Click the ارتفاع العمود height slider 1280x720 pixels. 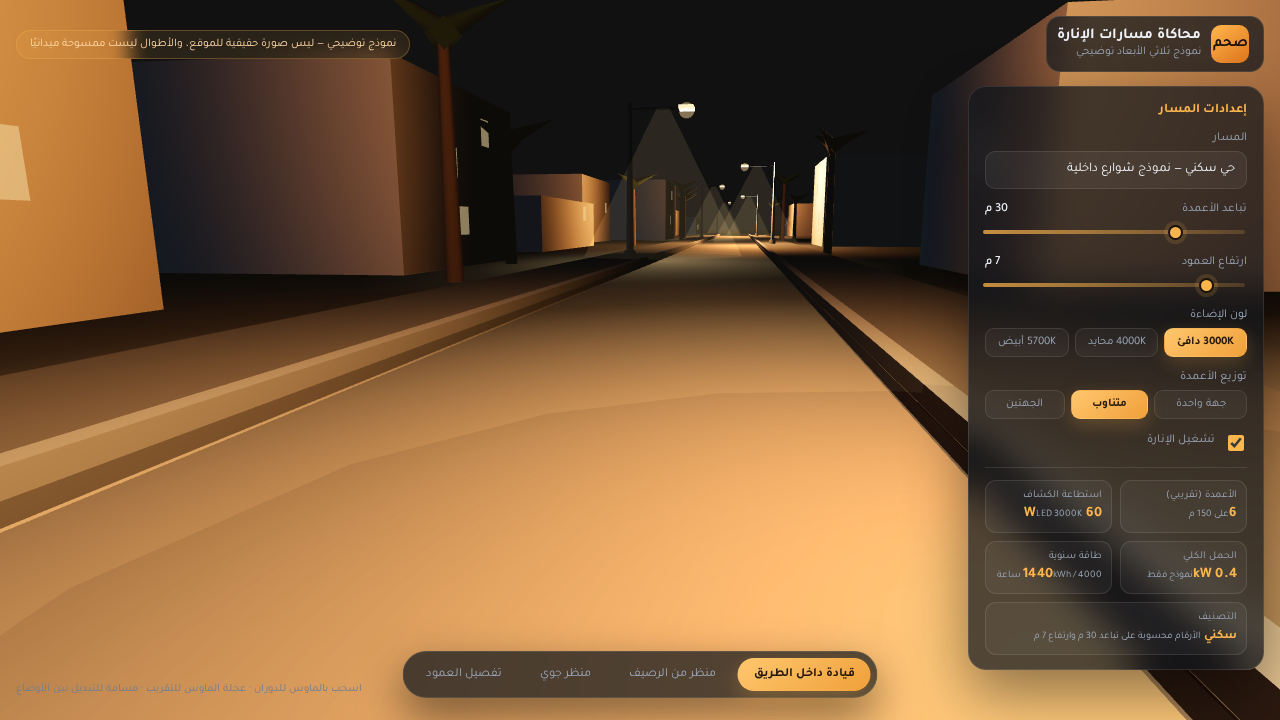click(1114, 285)
